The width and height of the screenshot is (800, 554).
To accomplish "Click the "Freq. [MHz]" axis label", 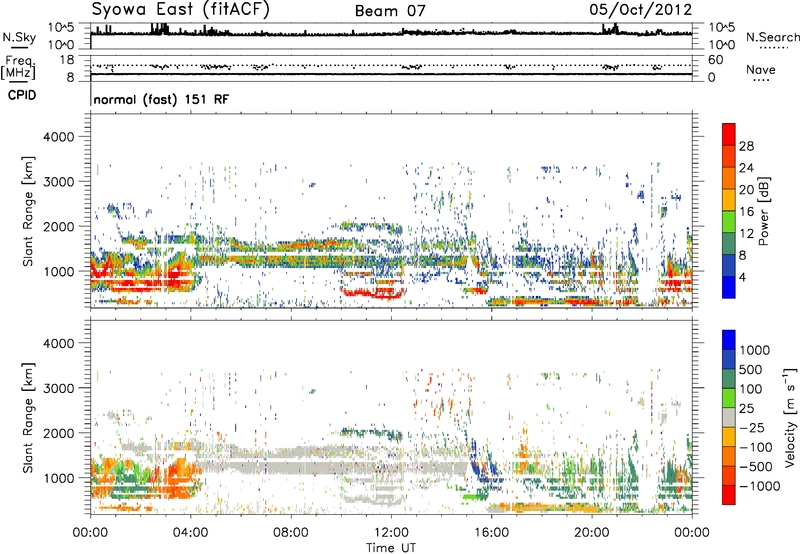I will 18,67.
